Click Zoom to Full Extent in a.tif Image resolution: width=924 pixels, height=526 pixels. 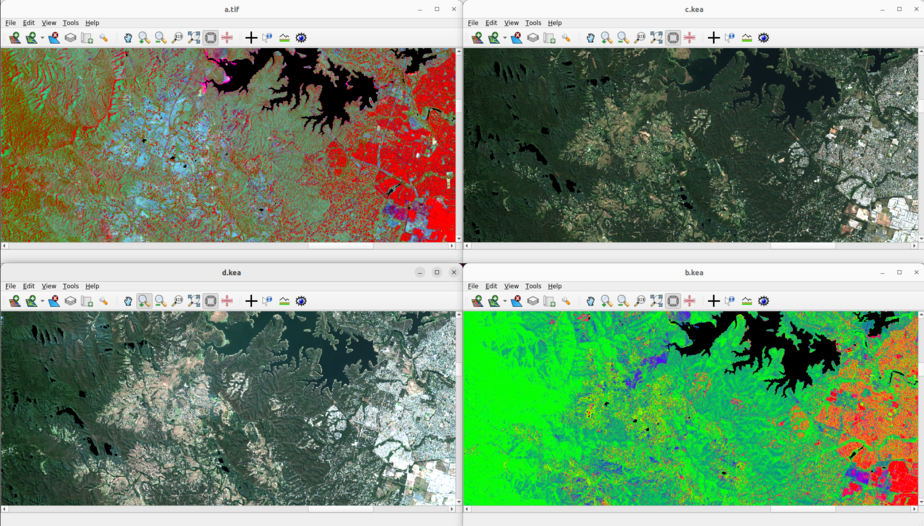(x=194, y=38)
